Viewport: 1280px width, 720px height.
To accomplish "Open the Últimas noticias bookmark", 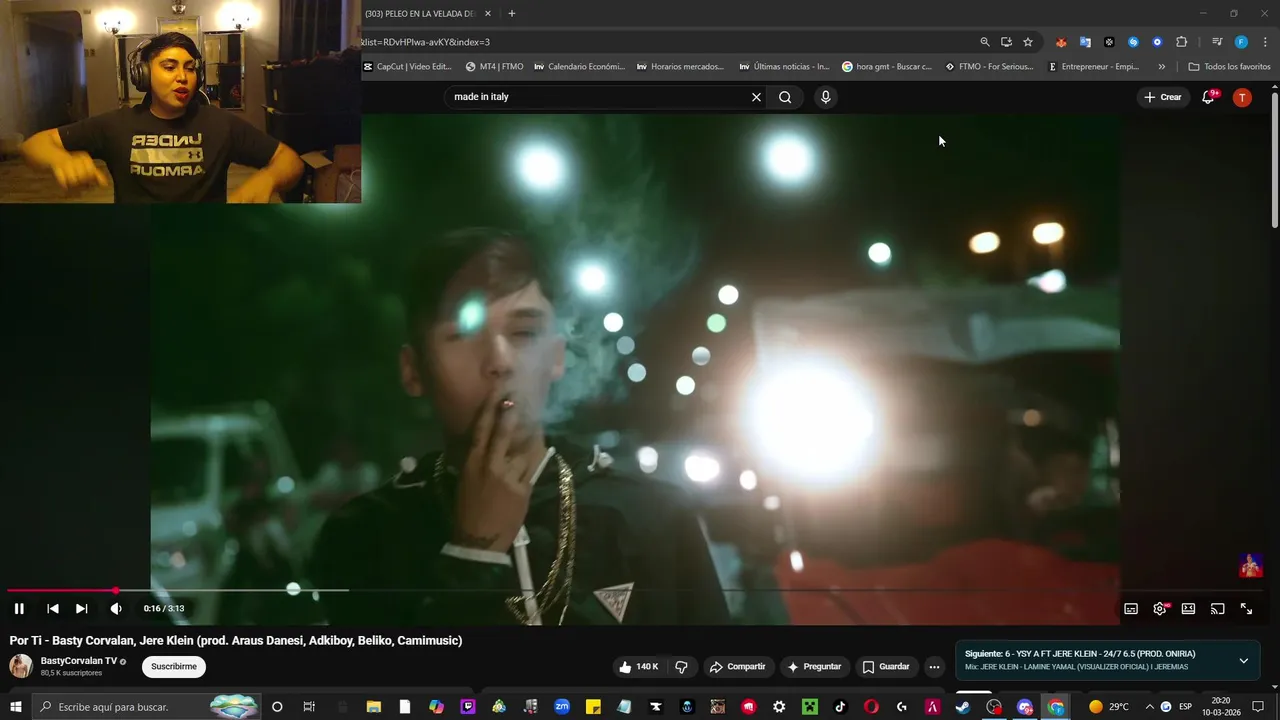I will coord(785,67).
